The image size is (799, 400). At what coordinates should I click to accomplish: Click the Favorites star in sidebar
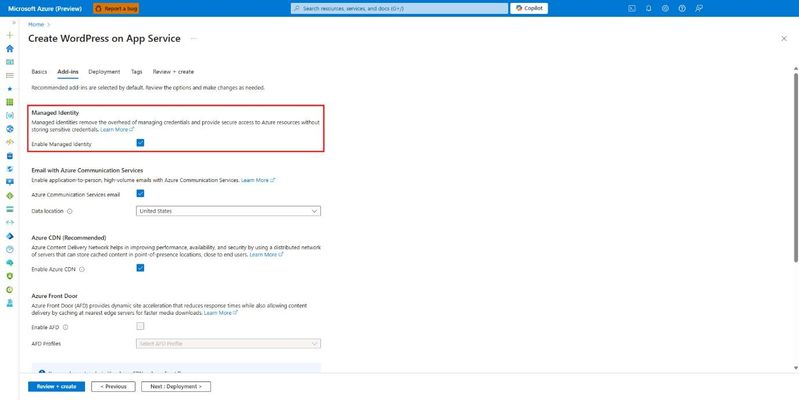click(9, 89)
